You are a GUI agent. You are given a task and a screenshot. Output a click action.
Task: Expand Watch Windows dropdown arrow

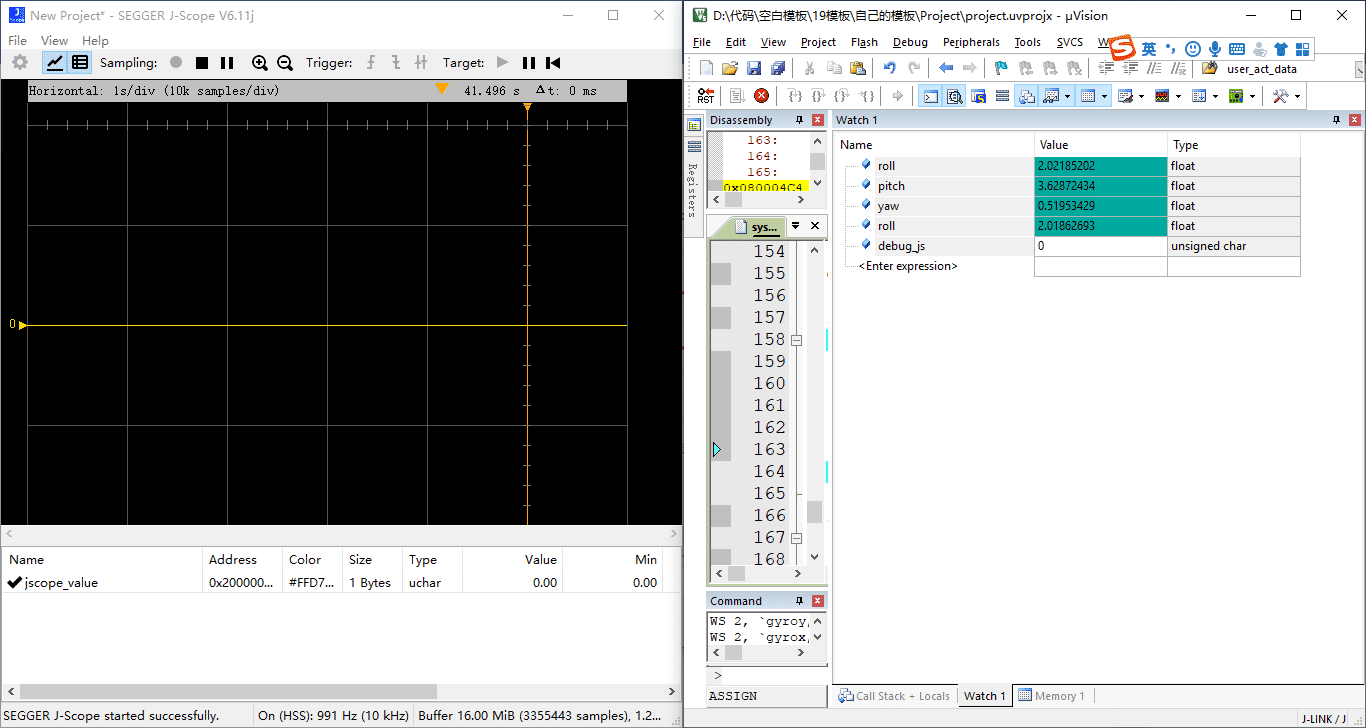coord(1067,96)
